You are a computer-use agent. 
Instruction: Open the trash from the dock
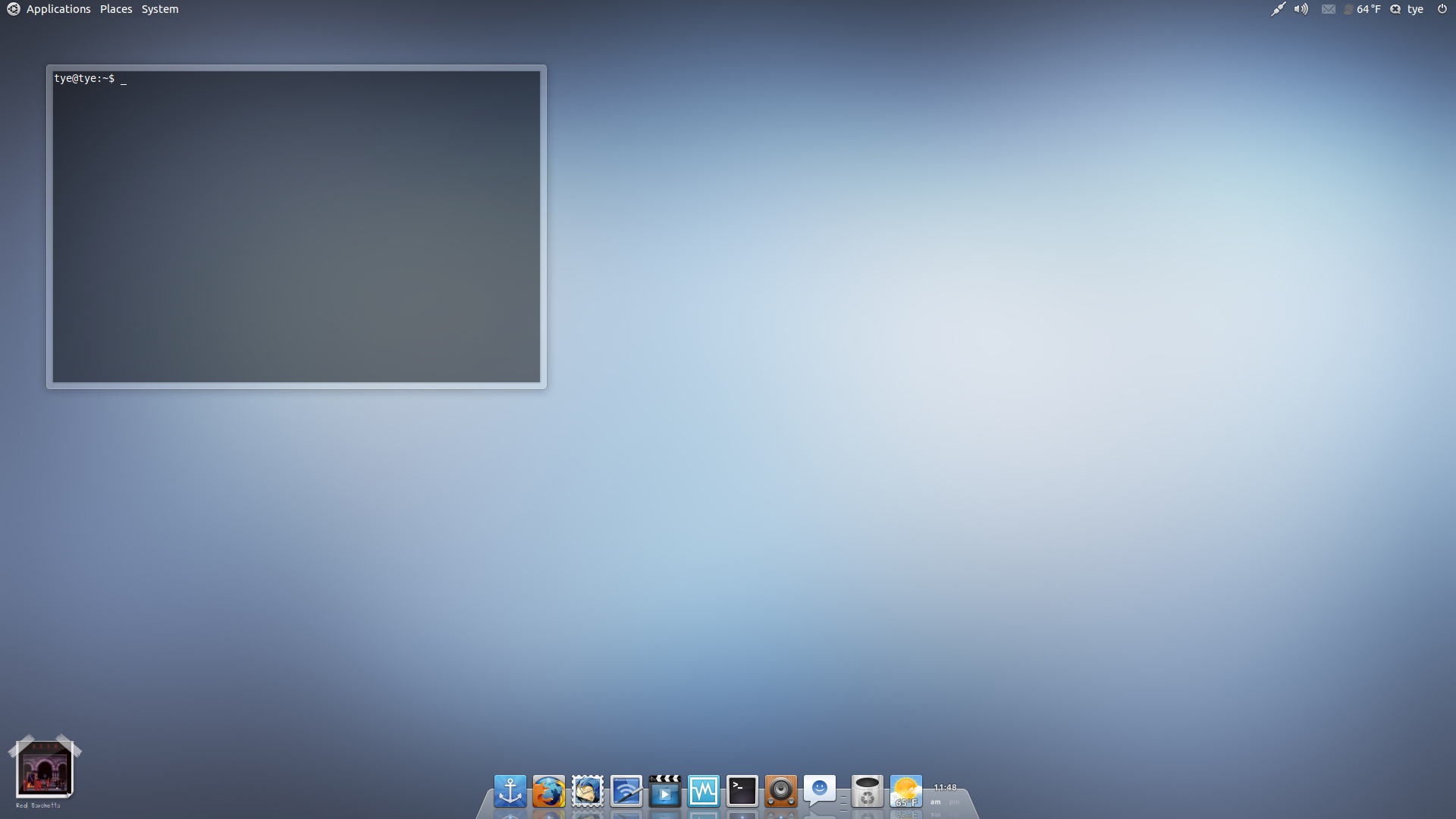coord(867,792)
